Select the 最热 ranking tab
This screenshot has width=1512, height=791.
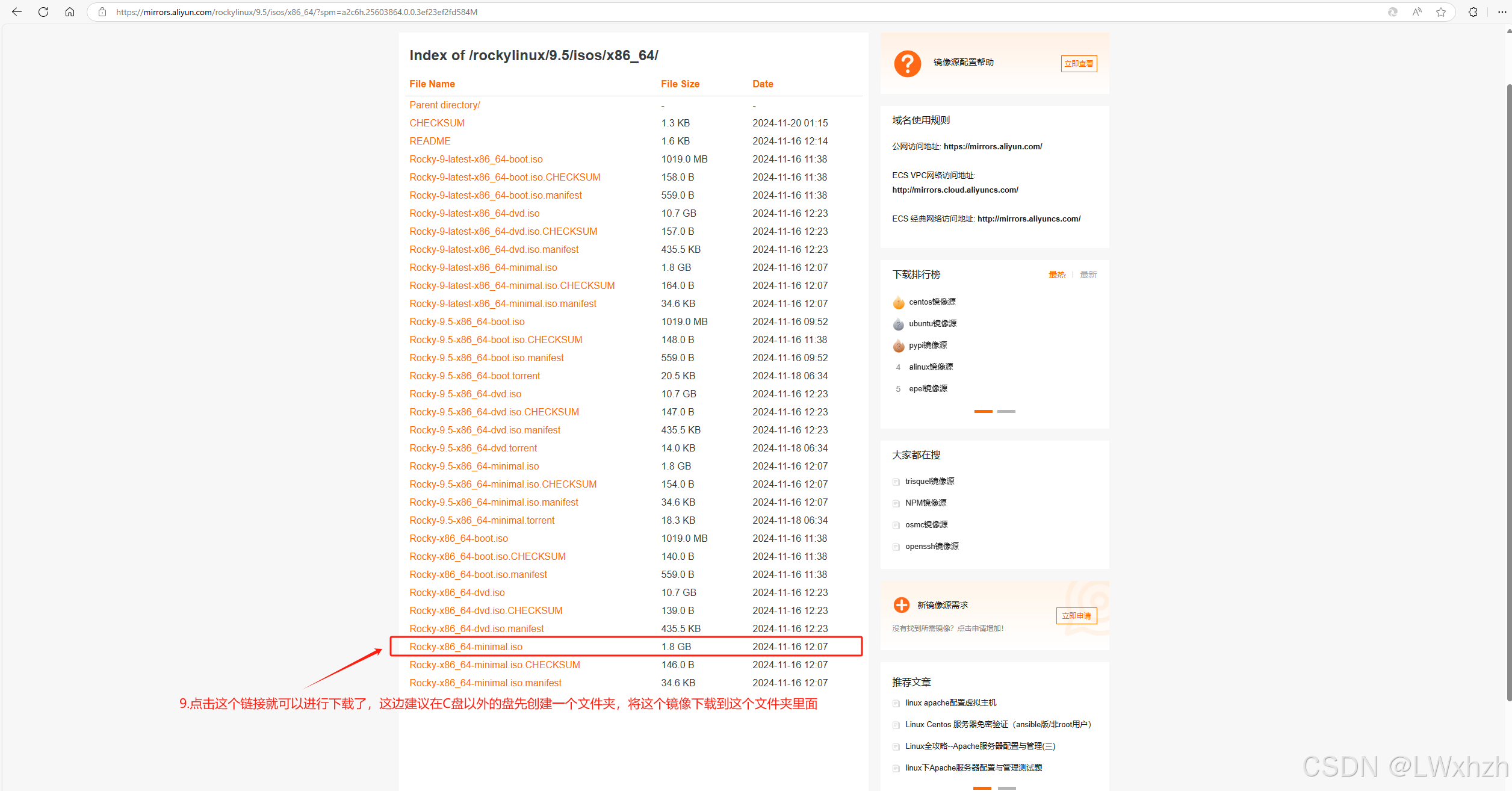[x=1056, y=275]
